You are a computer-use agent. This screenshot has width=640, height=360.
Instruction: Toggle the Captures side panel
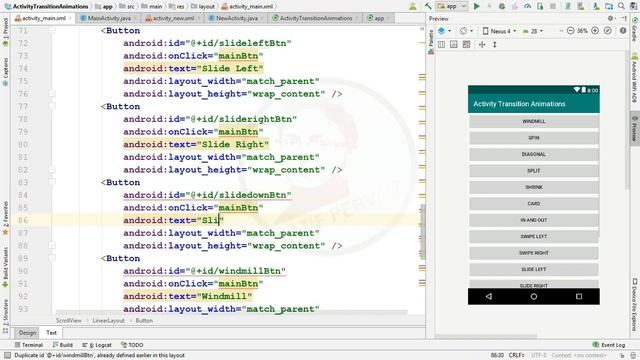[5, 71]
